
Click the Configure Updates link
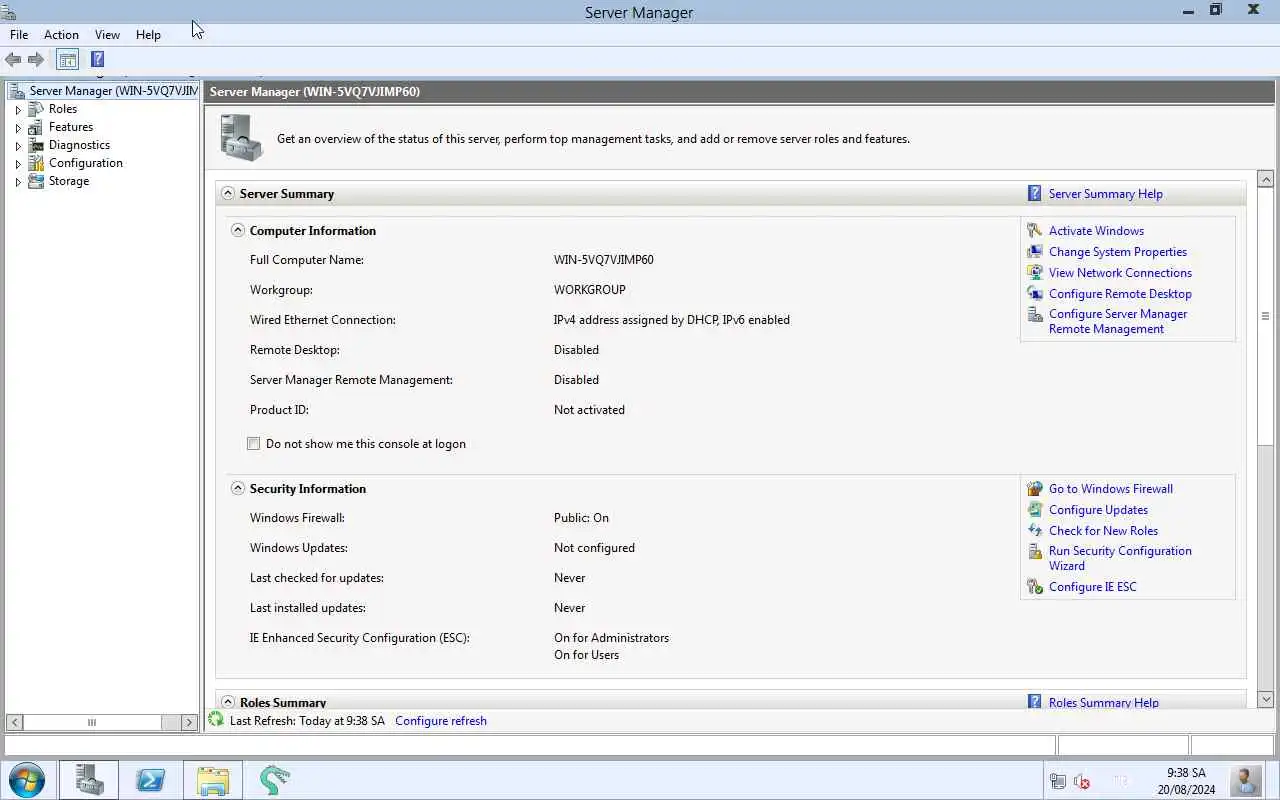click(x=1098, y=510)
